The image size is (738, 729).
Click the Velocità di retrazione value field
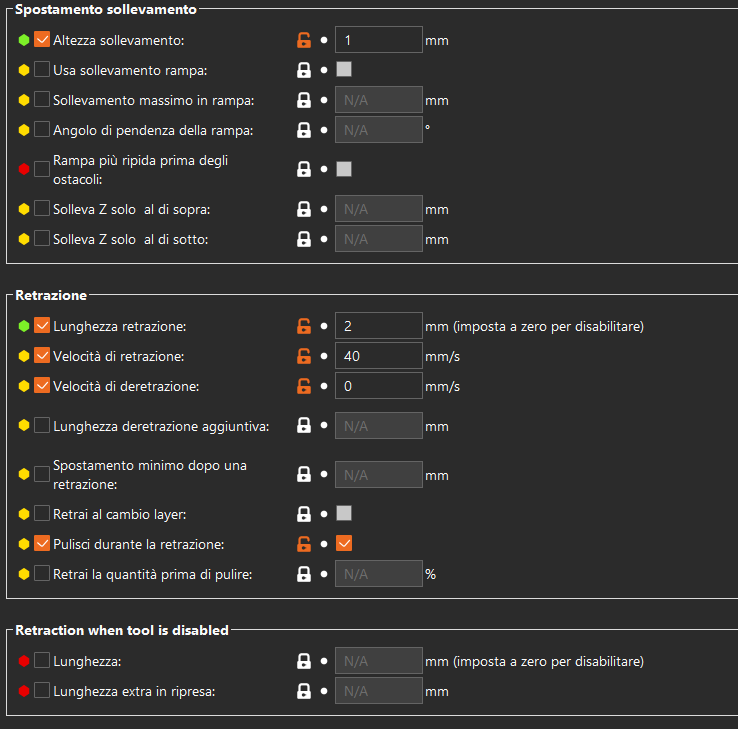pyautogui.click(x=378, y=356)
